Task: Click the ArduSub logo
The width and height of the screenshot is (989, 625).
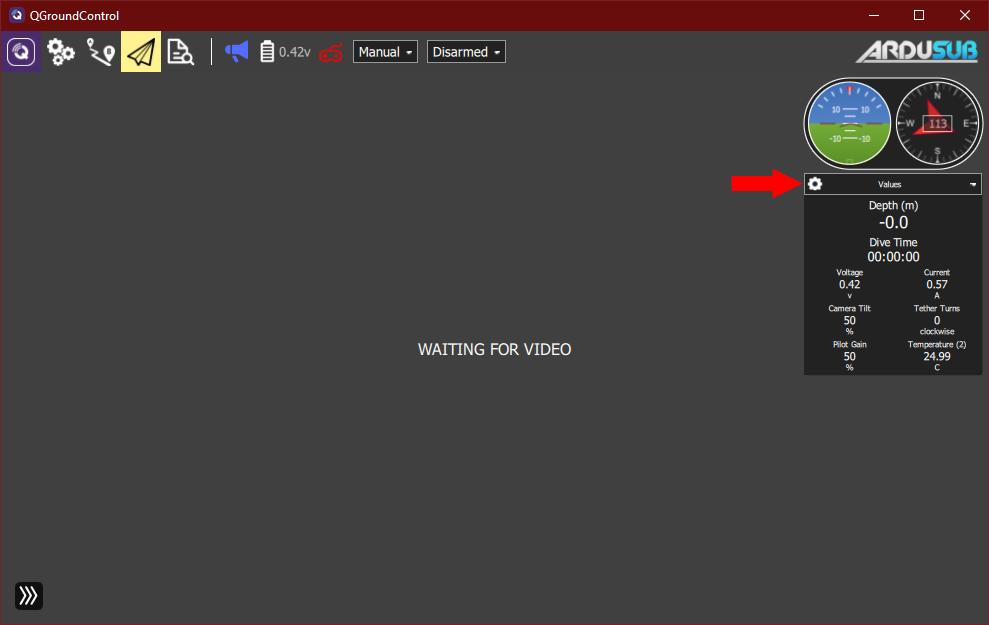Action: pyautogui.click(x=916, y=52)
